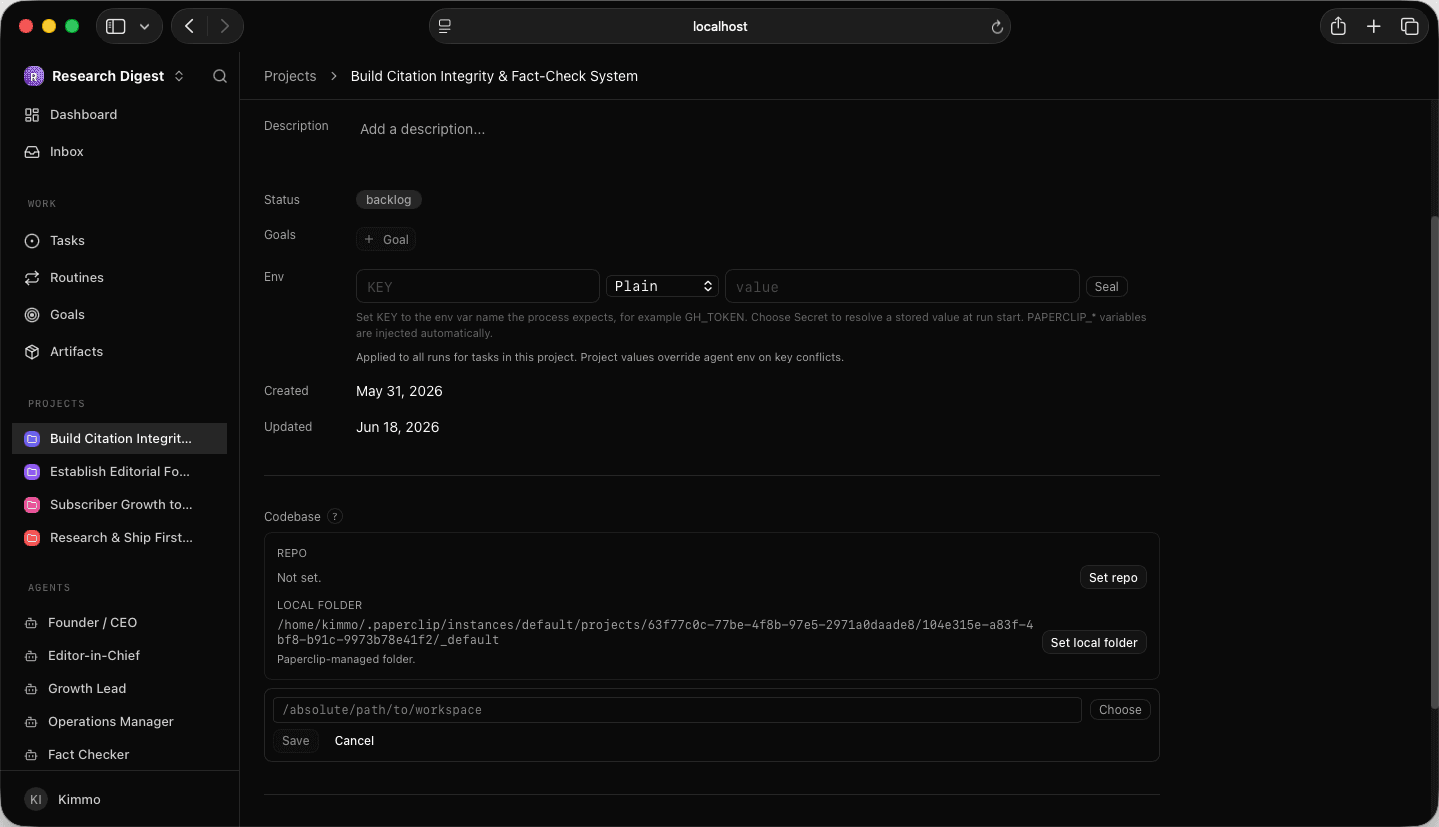
Task: Click the Codebase help question mark icon
Action: [x=335, y=517]
